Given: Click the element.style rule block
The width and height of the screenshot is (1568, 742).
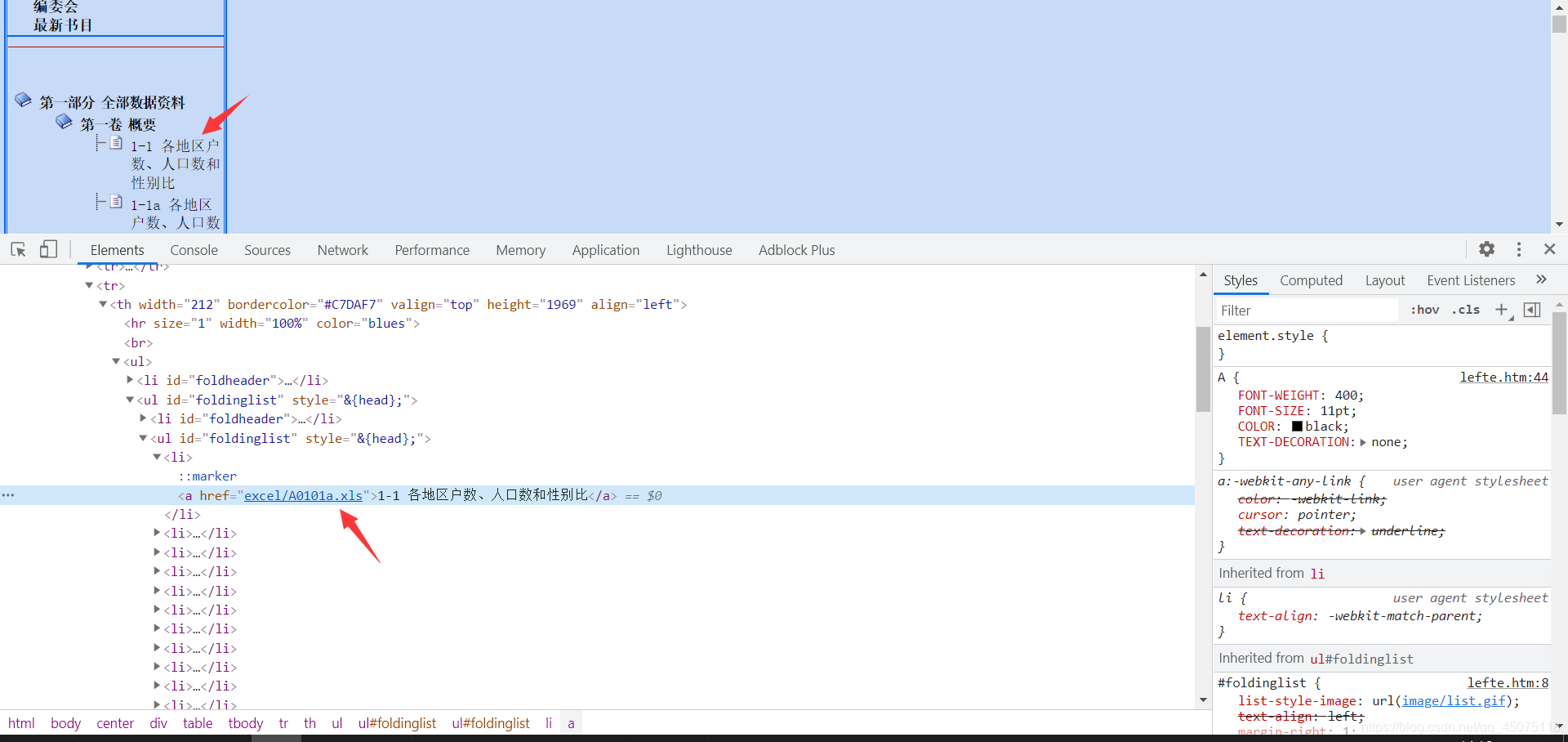Looking at the screenshot, I should coord(1382,344).
